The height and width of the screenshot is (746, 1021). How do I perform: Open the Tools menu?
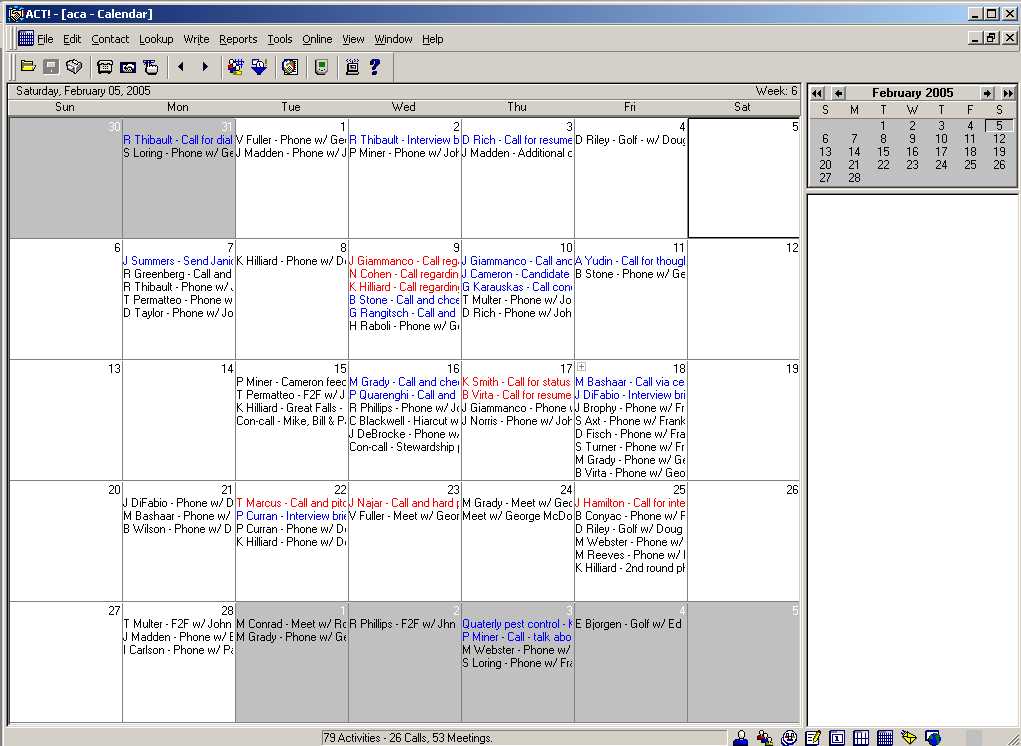click(x=280, y=39)
